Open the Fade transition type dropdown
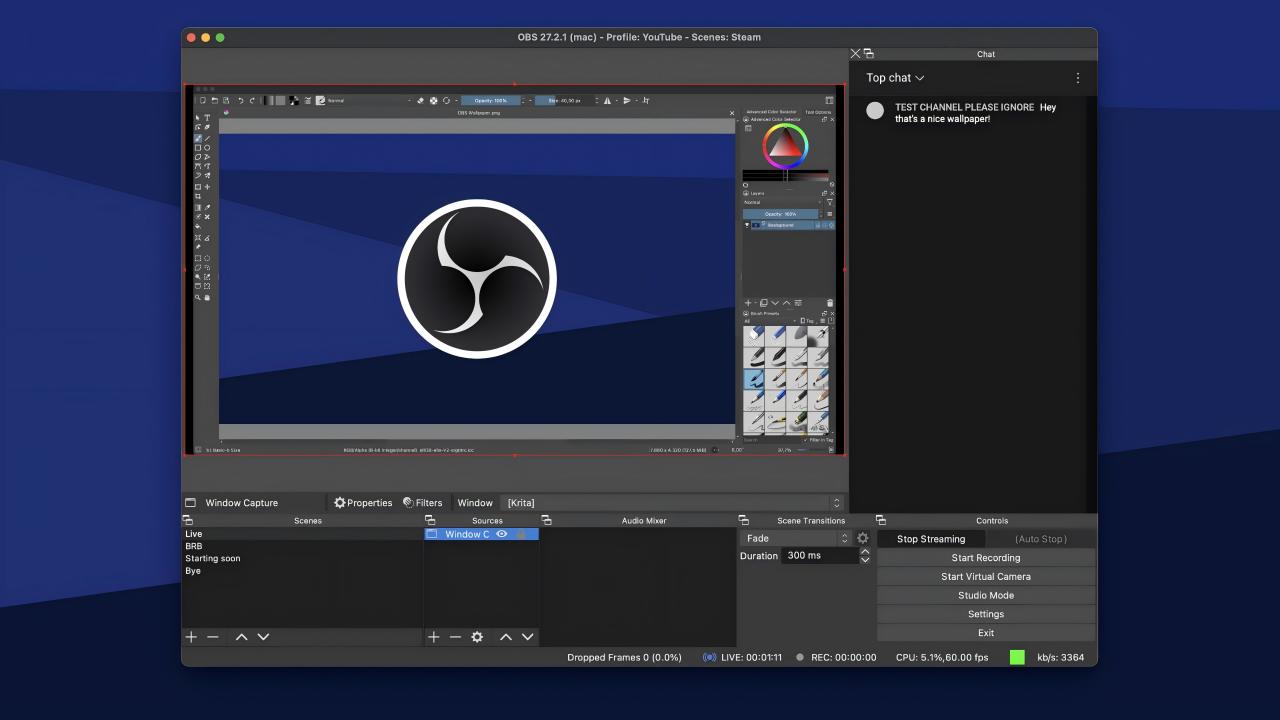The height and width of the screenshot is (720, 1280). tap(796, 538)
